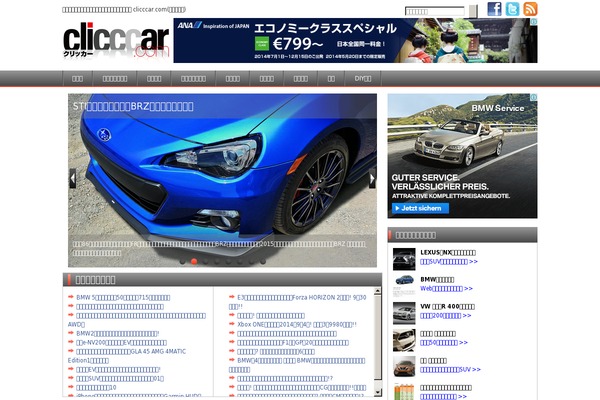Viewport: 600px width, 400px height.
Task: Open the first item in gray navigation bar
Action: pyautogui.click(x=77, y=78)
